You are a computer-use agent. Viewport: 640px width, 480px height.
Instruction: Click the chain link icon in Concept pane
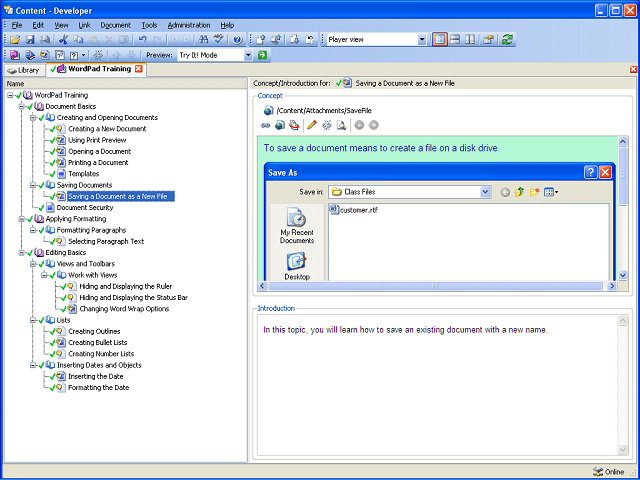pyautogui.click(x=265, y=125)
